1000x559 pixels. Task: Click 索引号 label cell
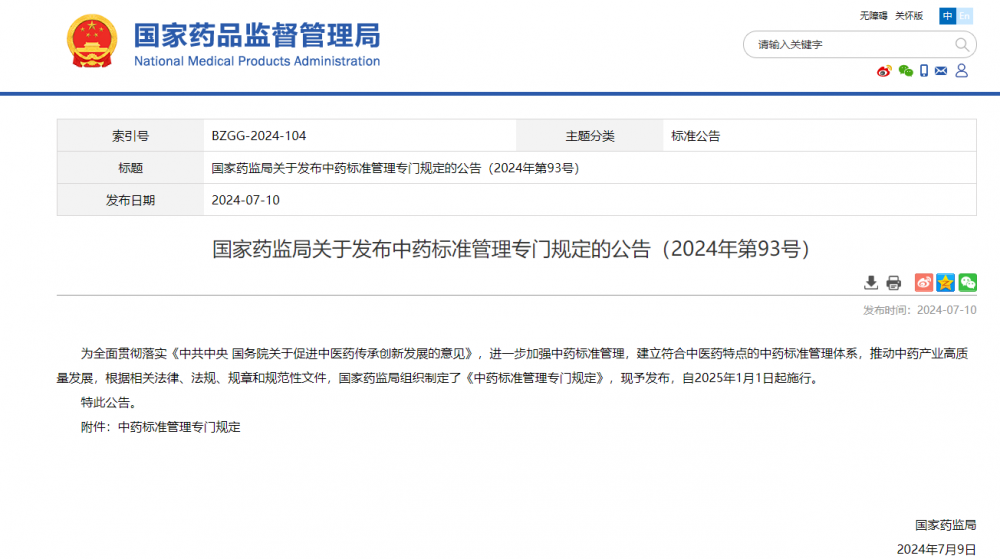[130, 136]
